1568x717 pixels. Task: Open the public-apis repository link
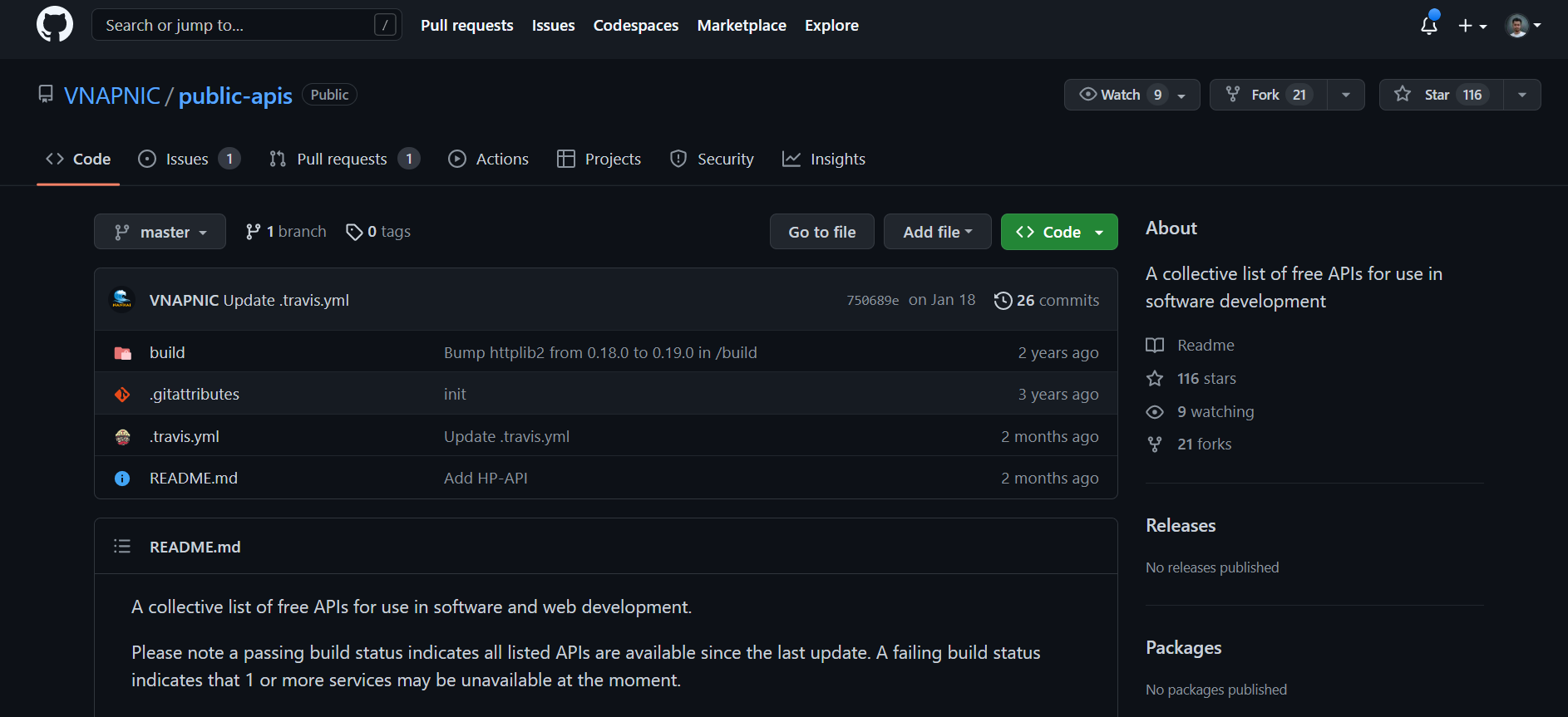pos(235,96)
